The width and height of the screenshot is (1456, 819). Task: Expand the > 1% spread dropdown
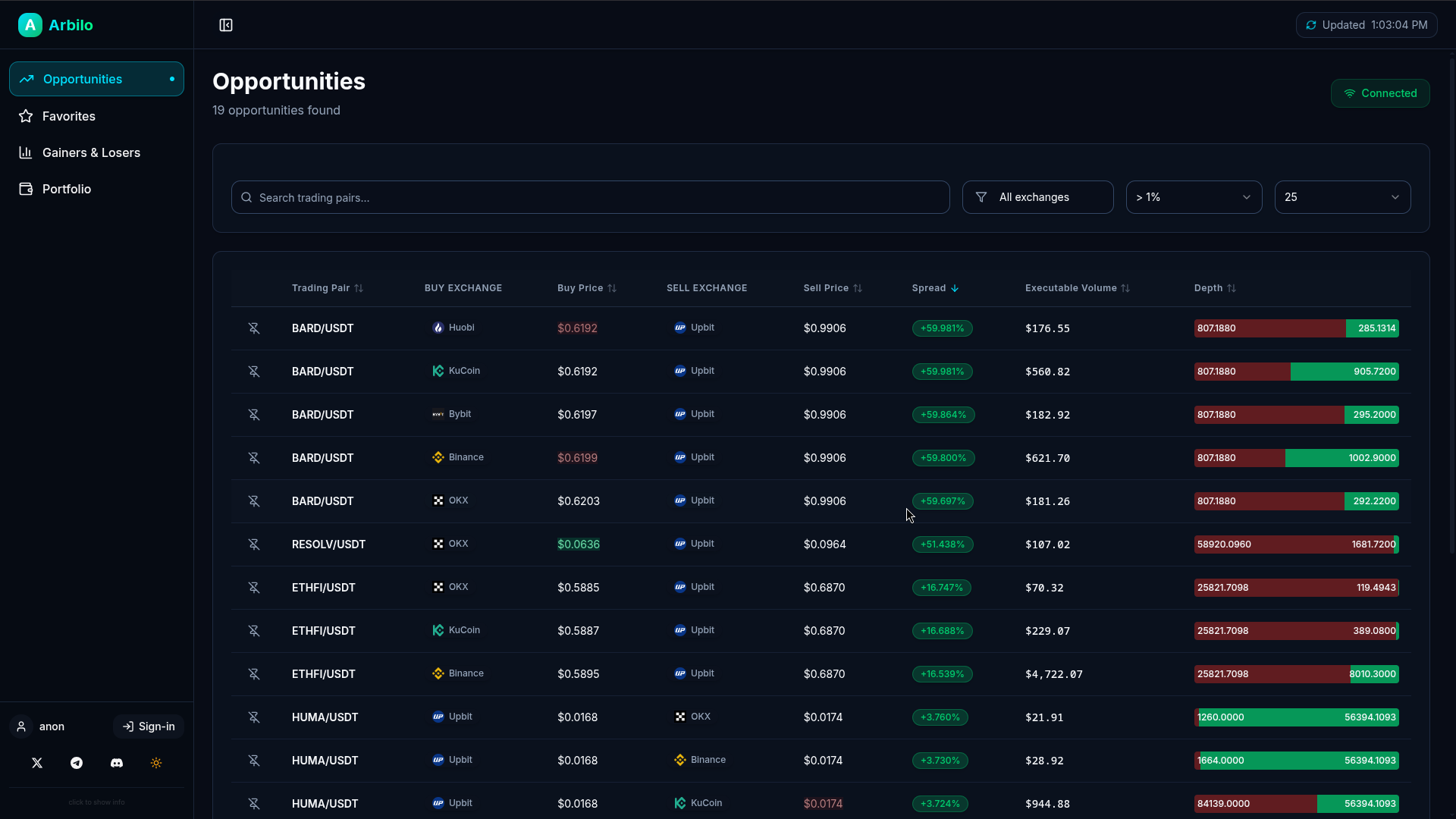[x=1194, y=197]
